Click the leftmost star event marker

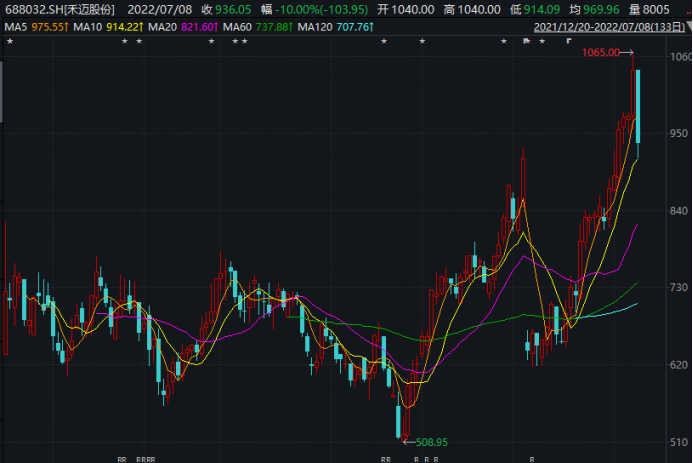coord(9,41)
